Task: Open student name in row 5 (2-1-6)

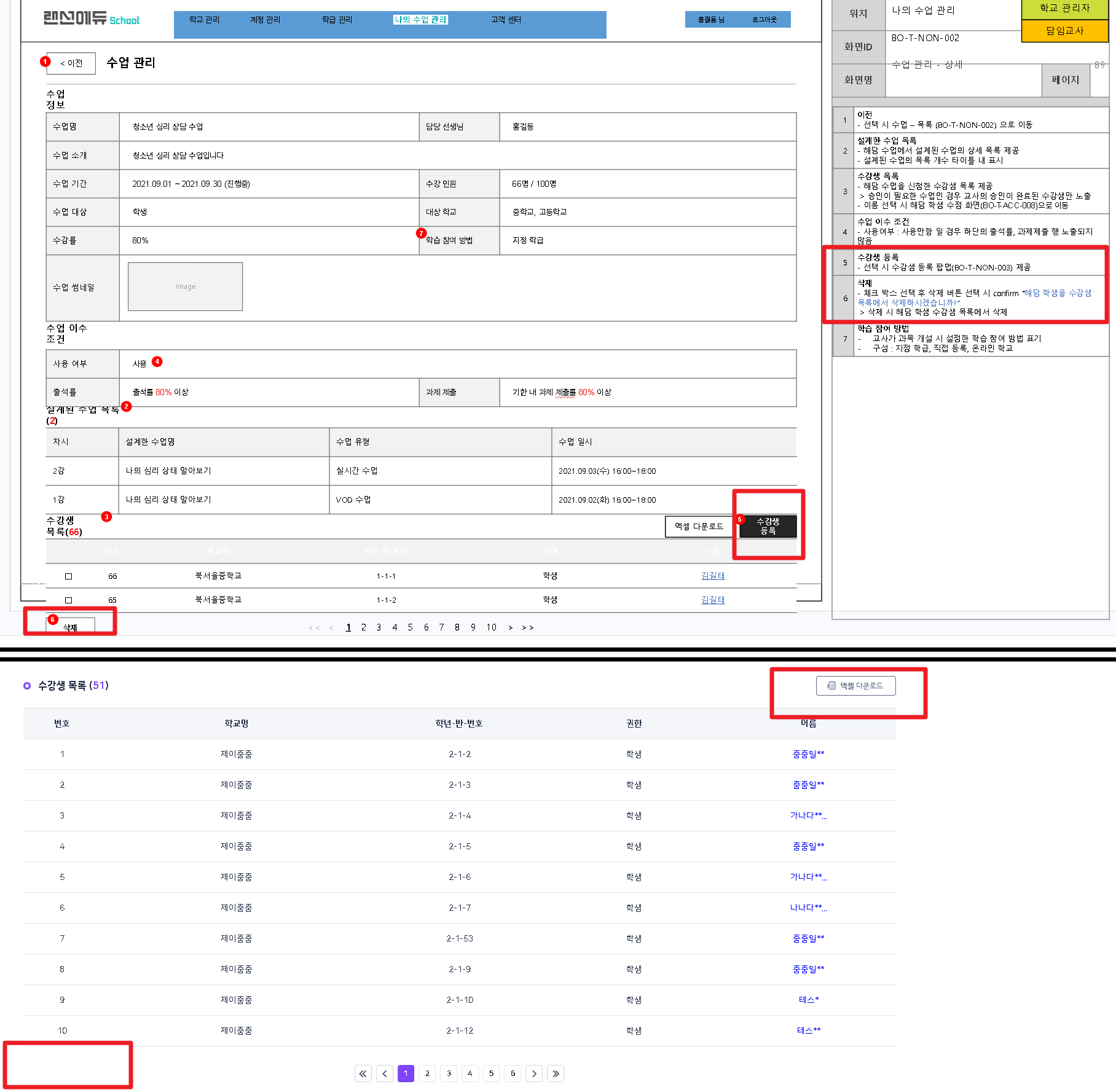Action: click(x=809, y=877)
